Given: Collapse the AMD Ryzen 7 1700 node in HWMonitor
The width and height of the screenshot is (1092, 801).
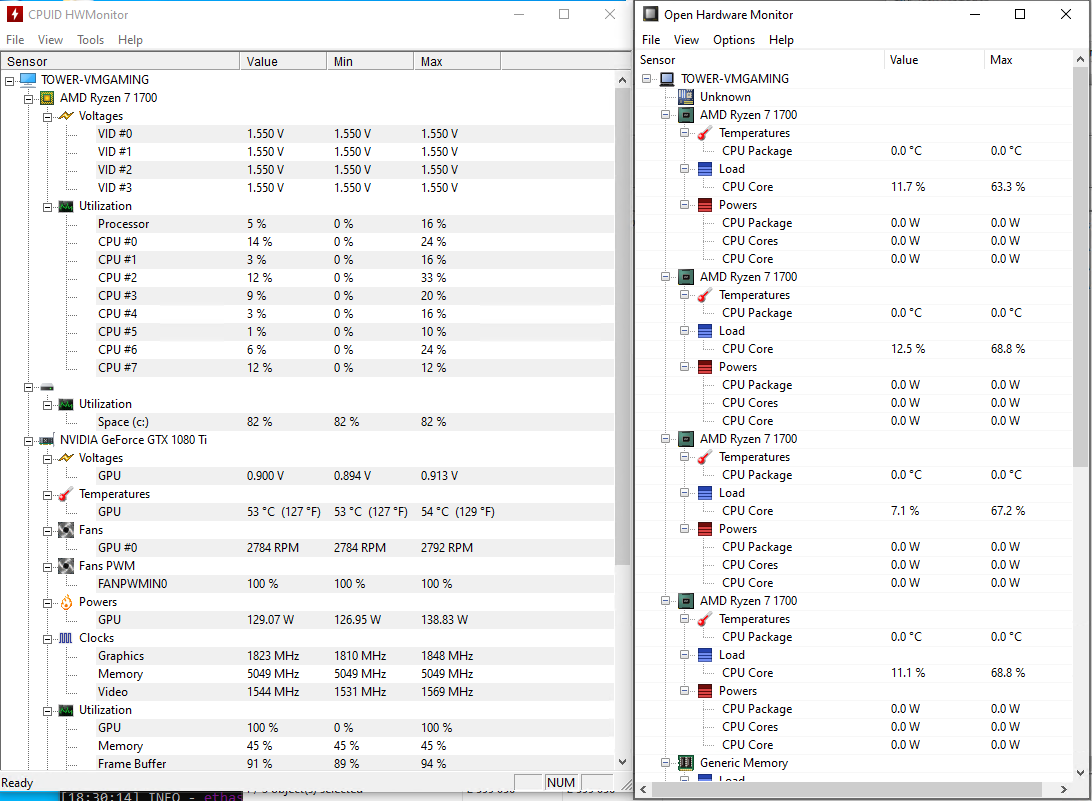Looking at the screenshot, I should coord(29,99).
